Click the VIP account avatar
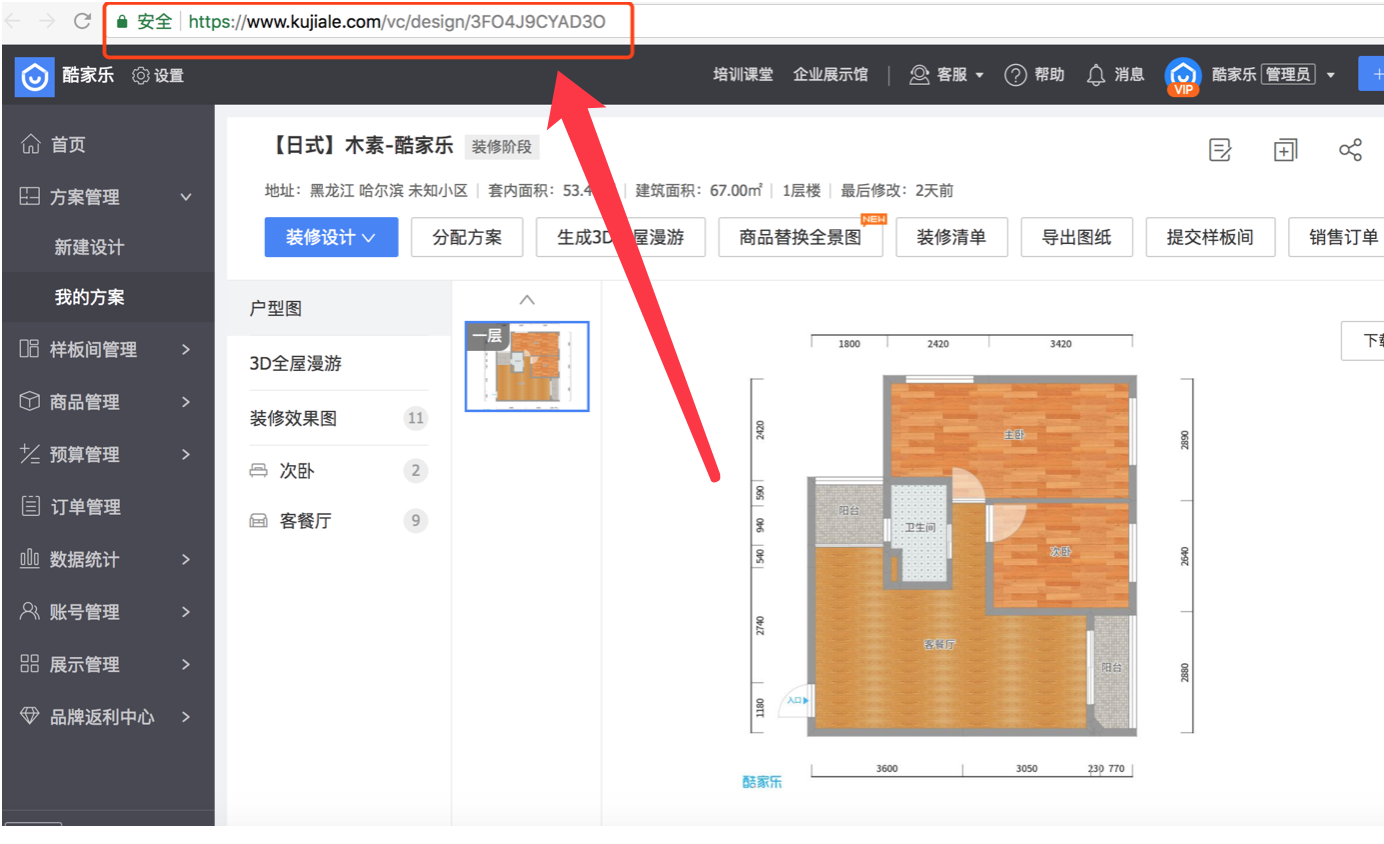This screenshot has width=1384, height=844. point(1183,77)
